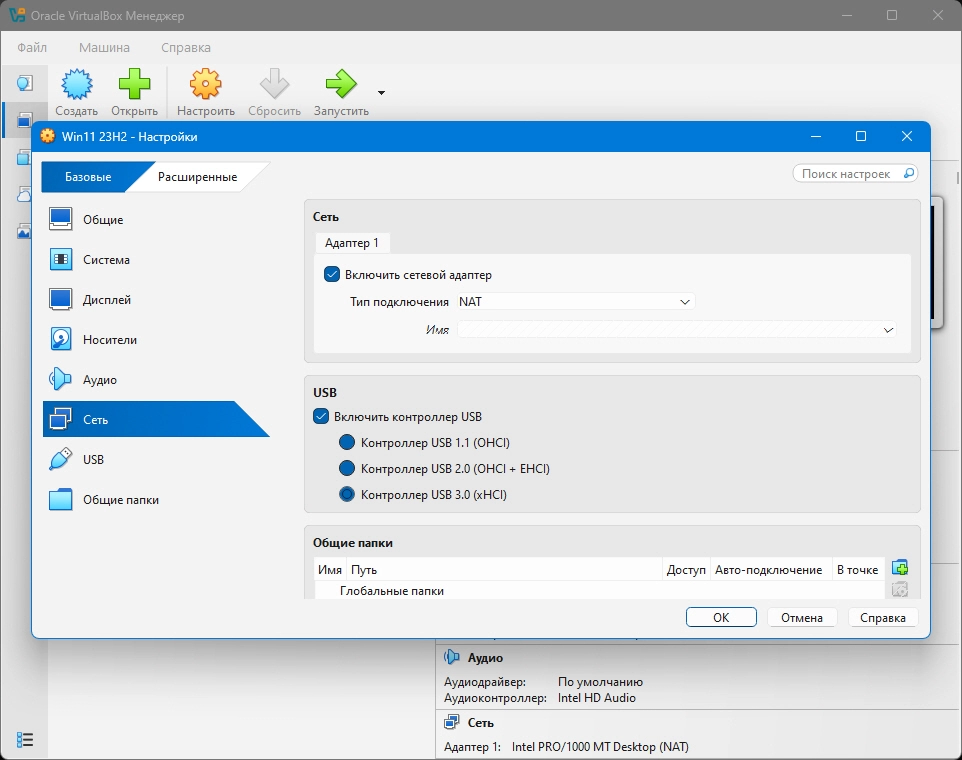Open the USB settings category
Image resolution: width=962 pixels, height=760 pixels.
[x=156, y=459]
